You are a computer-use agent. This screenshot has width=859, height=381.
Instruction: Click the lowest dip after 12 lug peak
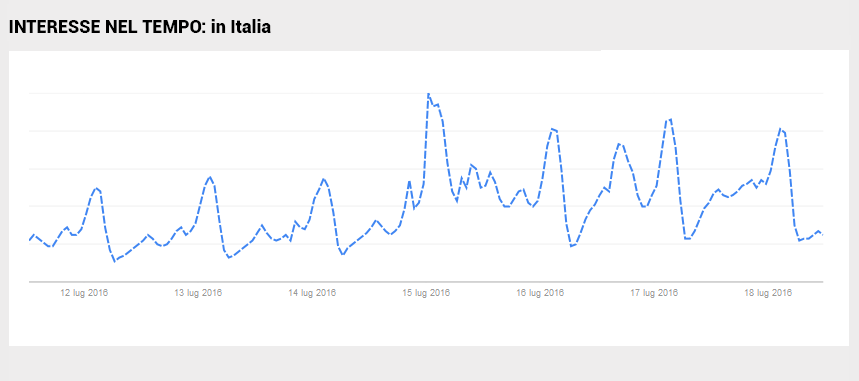pyautogui.click(x=114, y=261)
